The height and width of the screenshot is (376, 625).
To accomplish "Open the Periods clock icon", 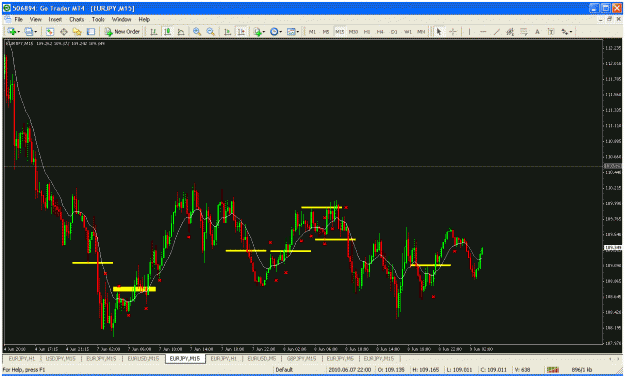I will (274, 31).
